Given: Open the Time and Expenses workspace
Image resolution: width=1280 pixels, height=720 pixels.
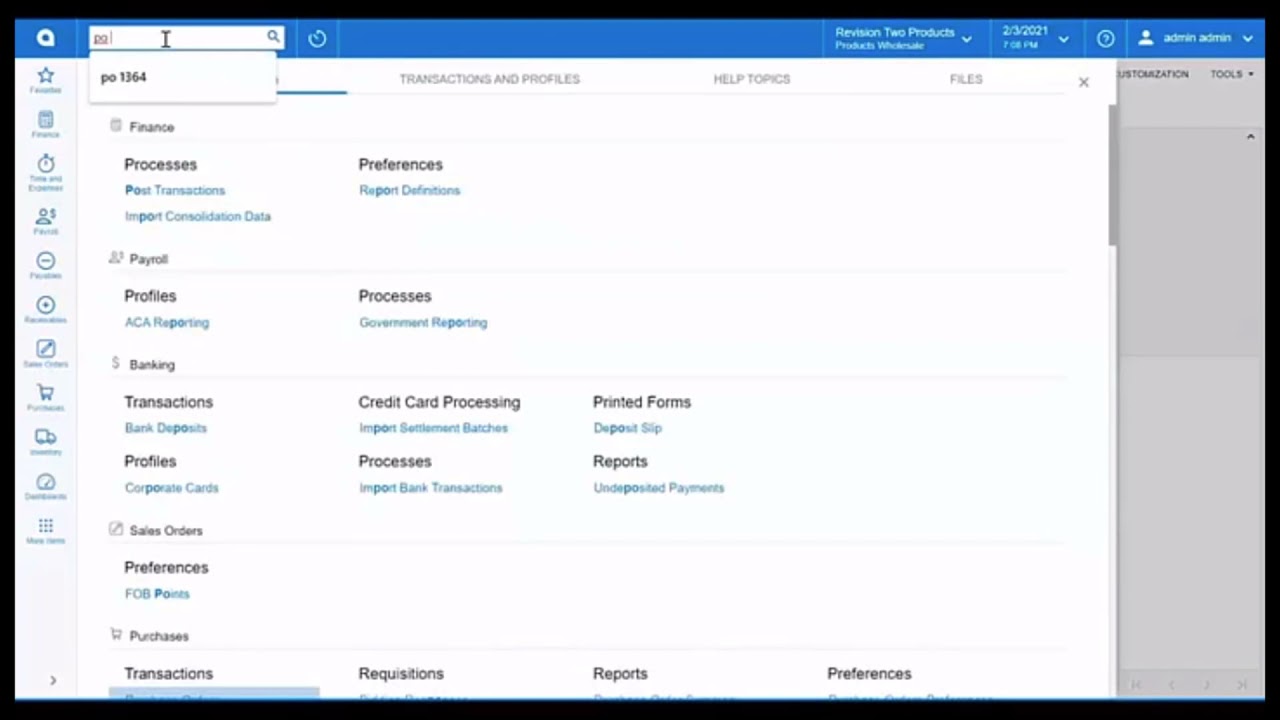Looking at the screenshot, I should click(45, 172).
